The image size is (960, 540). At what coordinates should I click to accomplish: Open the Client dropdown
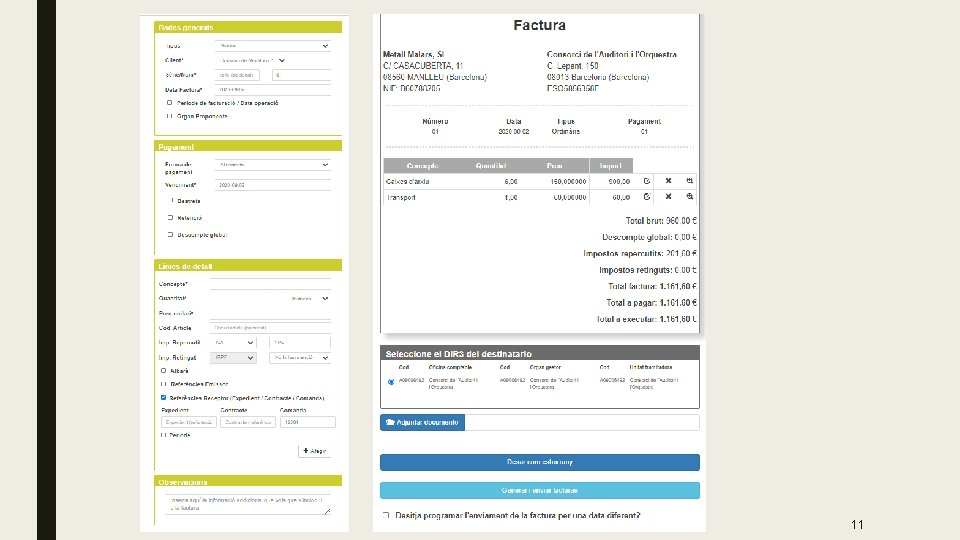(251, 61)
